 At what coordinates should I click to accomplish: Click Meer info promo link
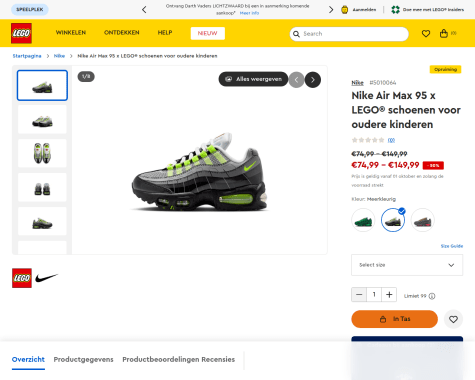click(249, 13)
